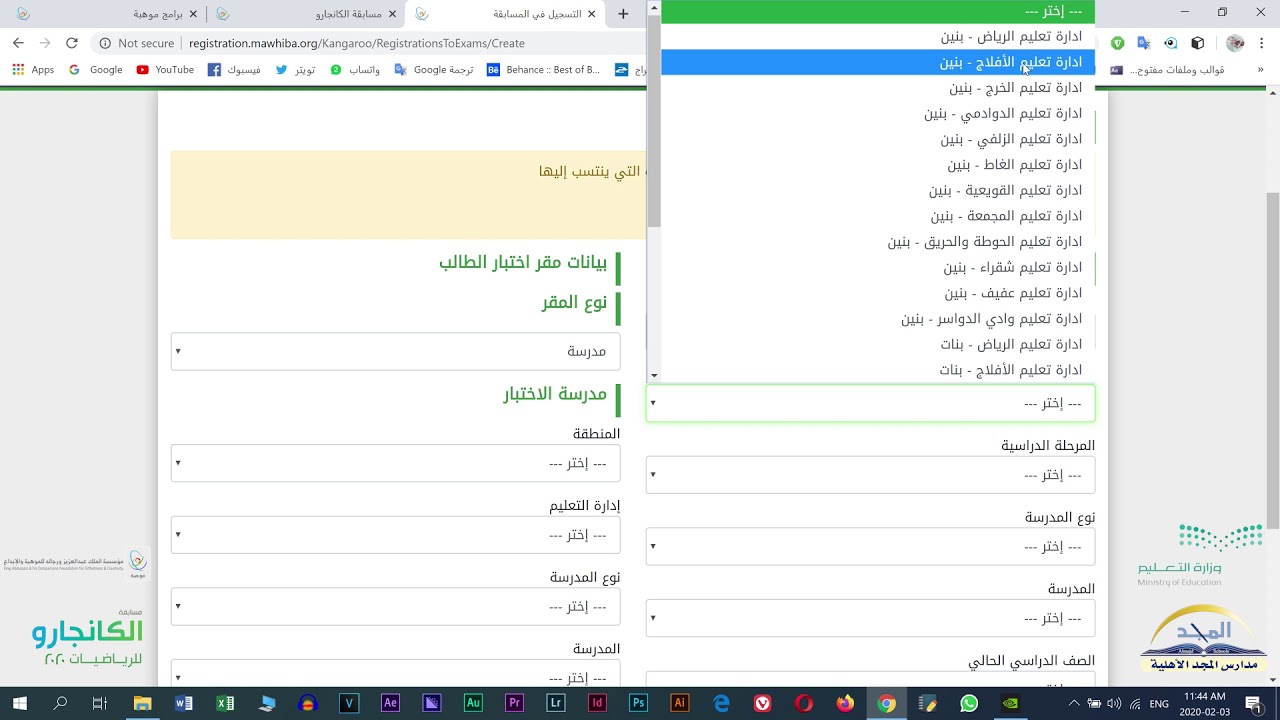
Task: Select the --- إختر --- option in open list
Action: click(x=878, y=11)
